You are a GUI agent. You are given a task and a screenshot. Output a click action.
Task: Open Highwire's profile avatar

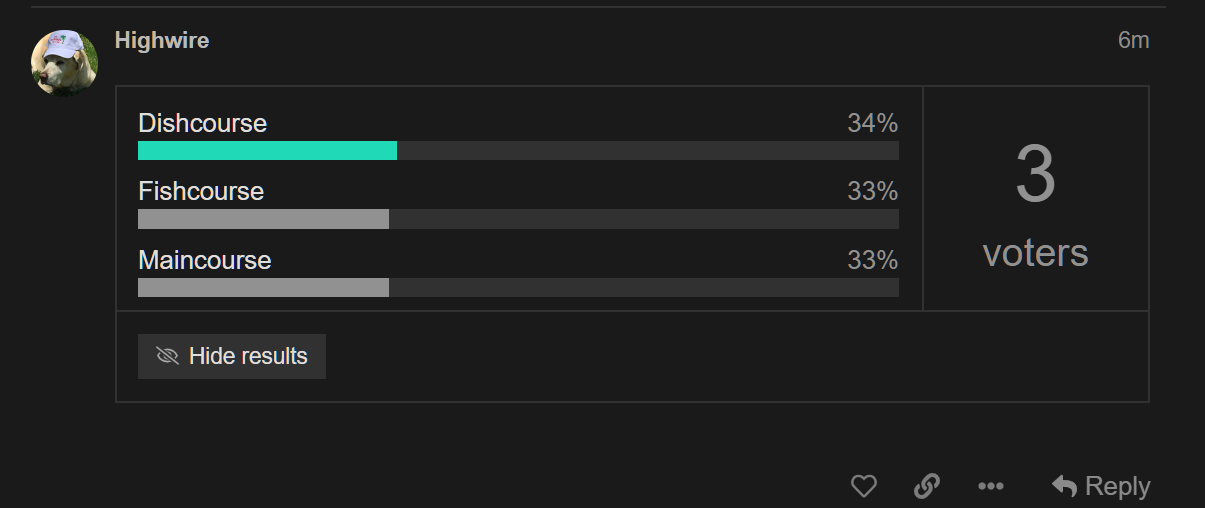tap(65, 62)
